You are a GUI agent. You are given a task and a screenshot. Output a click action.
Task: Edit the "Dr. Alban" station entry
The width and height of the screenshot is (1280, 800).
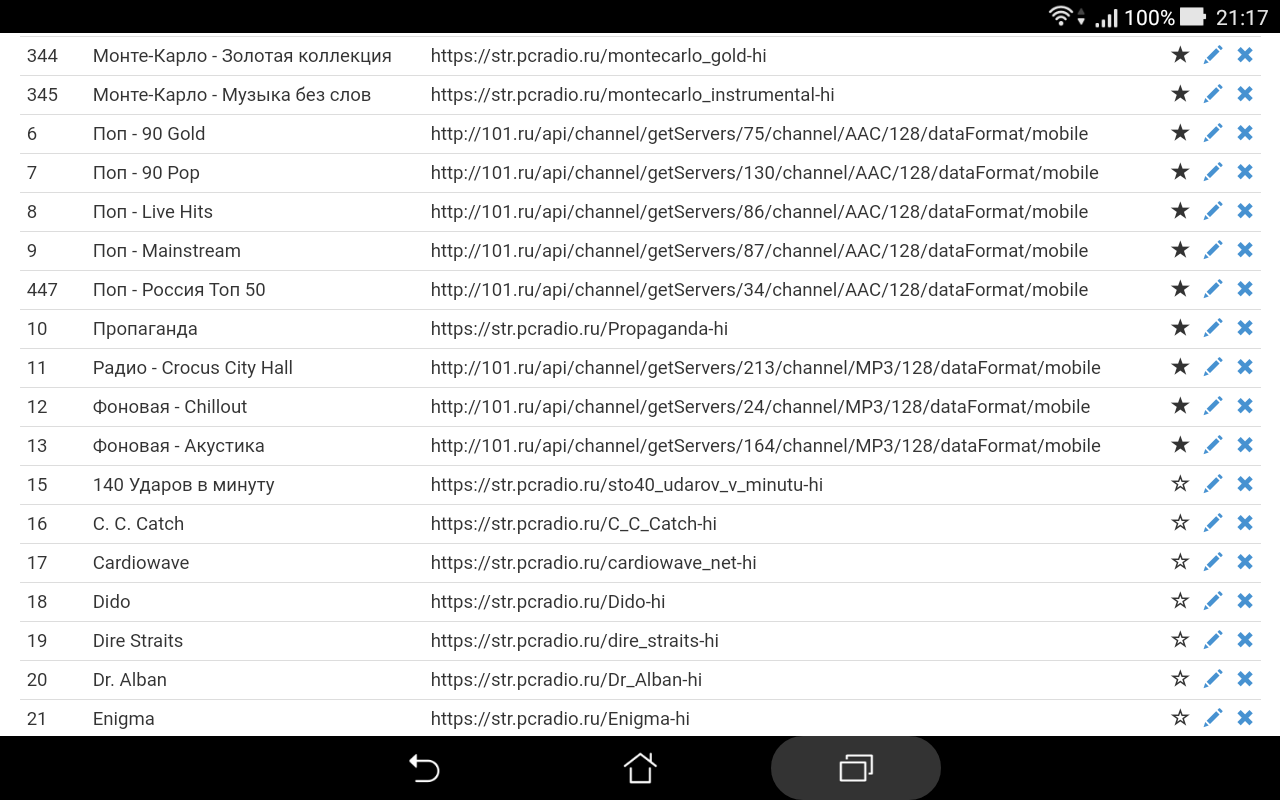(1213, 678)
